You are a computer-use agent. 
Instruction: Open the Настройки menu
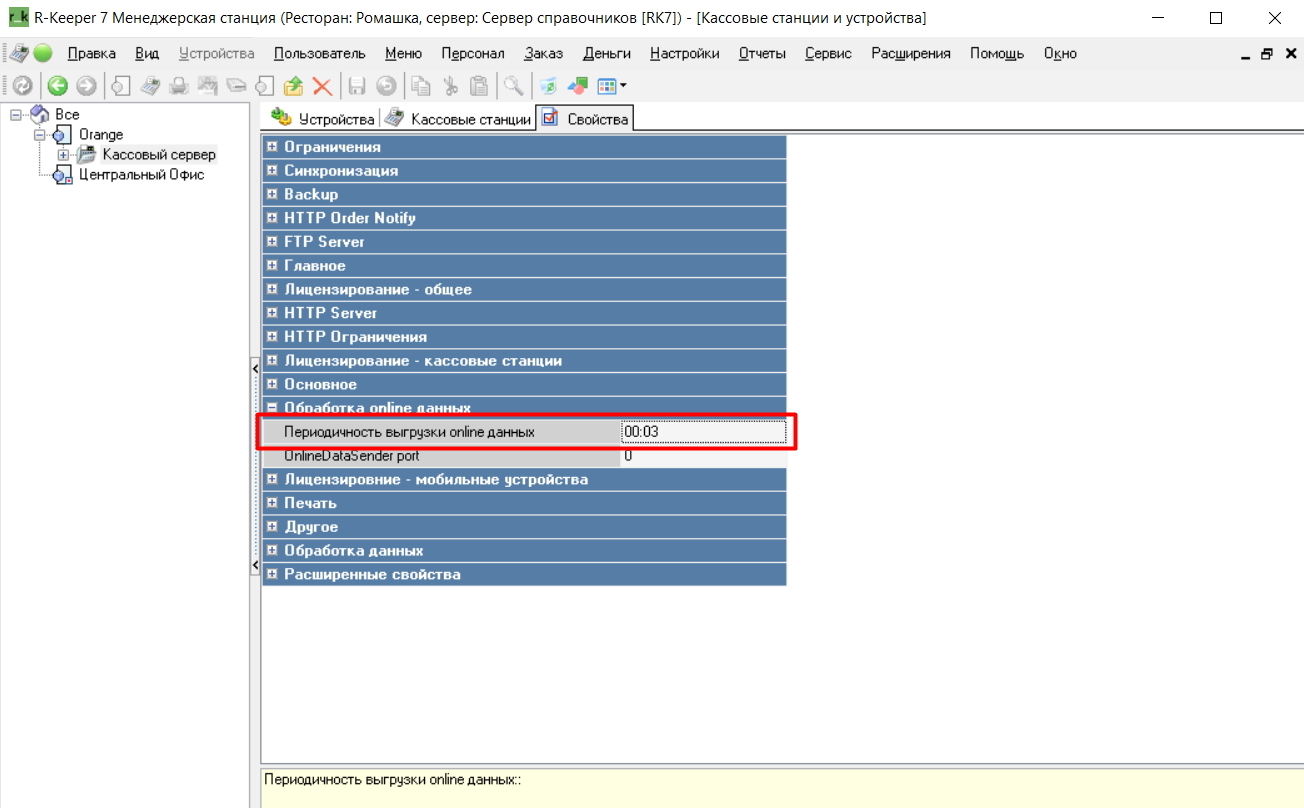pos(684,53)
